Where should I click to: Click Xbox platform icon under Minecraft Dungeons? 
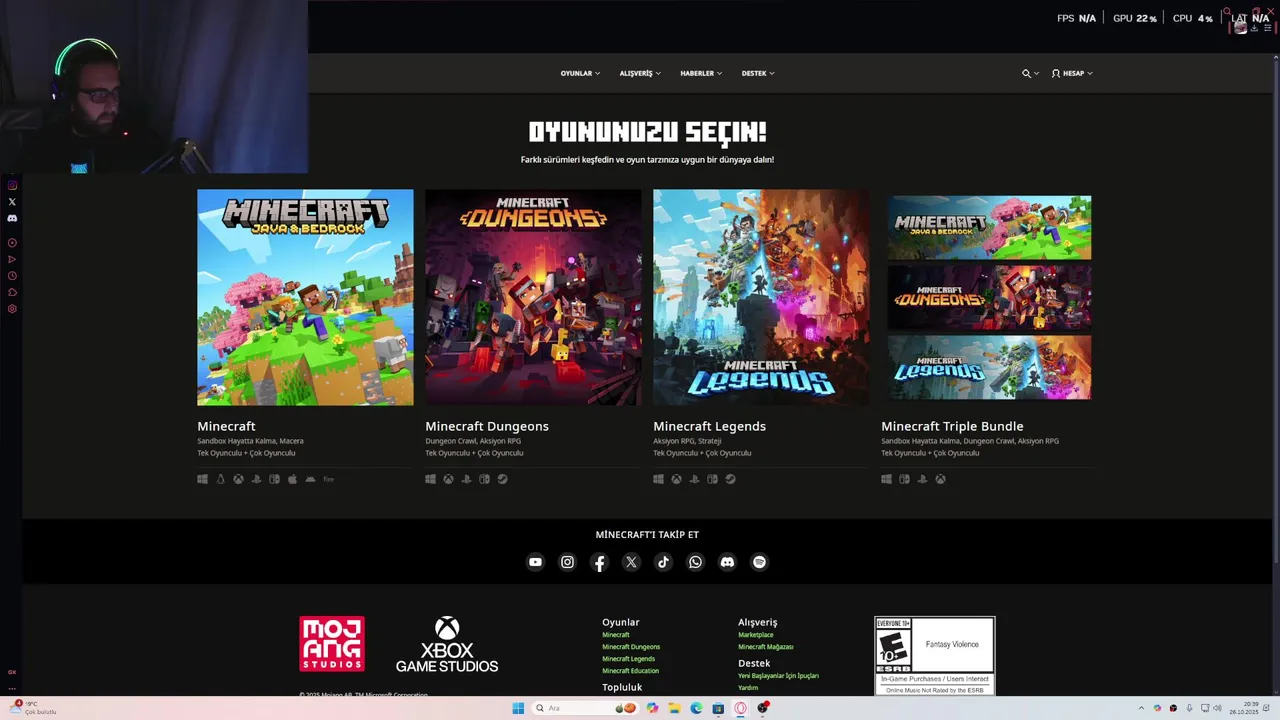[x=448, y=479]
